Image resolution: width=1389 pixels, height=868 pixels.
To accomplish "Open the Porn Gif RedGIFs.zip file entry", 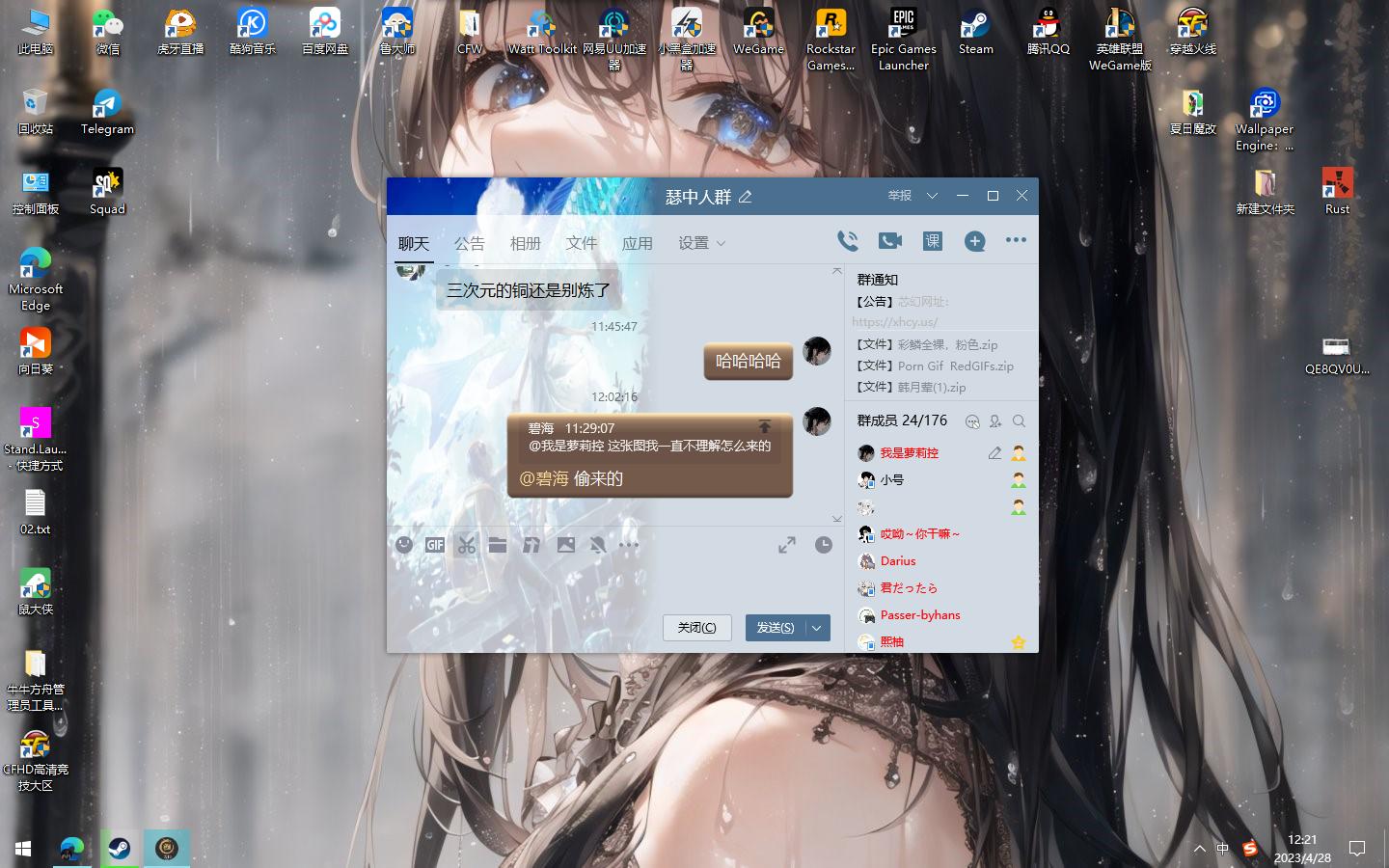I will click(936, 366).
